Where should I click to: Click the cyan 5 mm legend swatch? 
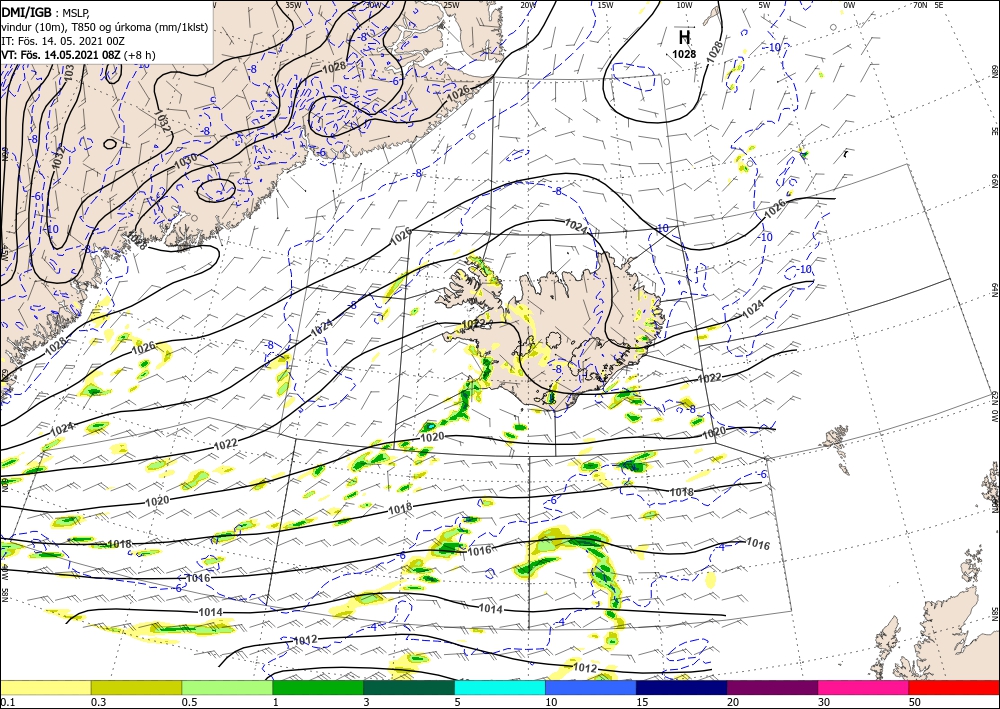500,687
